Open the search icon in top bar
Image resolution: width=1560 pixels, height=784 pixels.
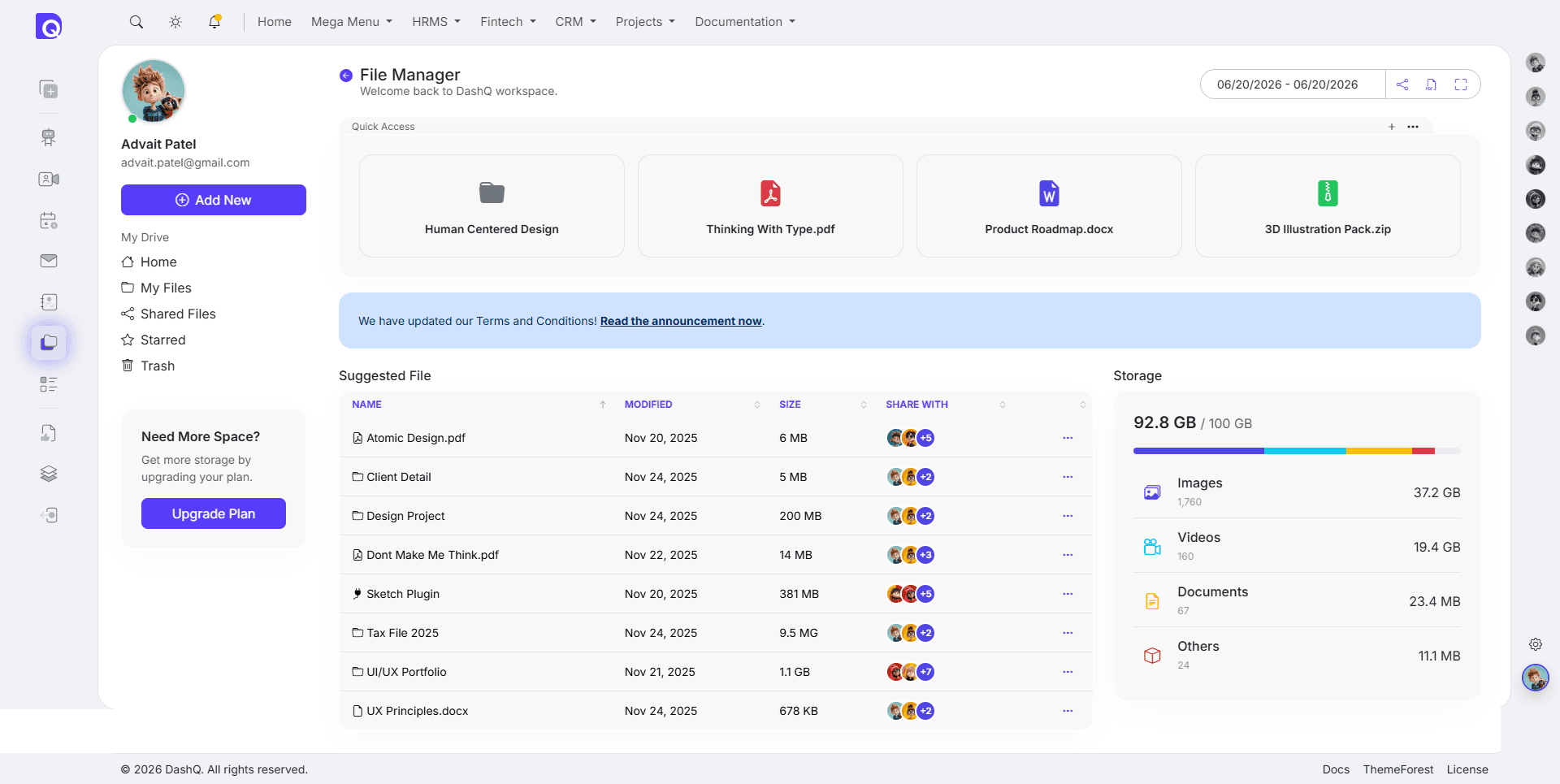(x=136, y=22)
